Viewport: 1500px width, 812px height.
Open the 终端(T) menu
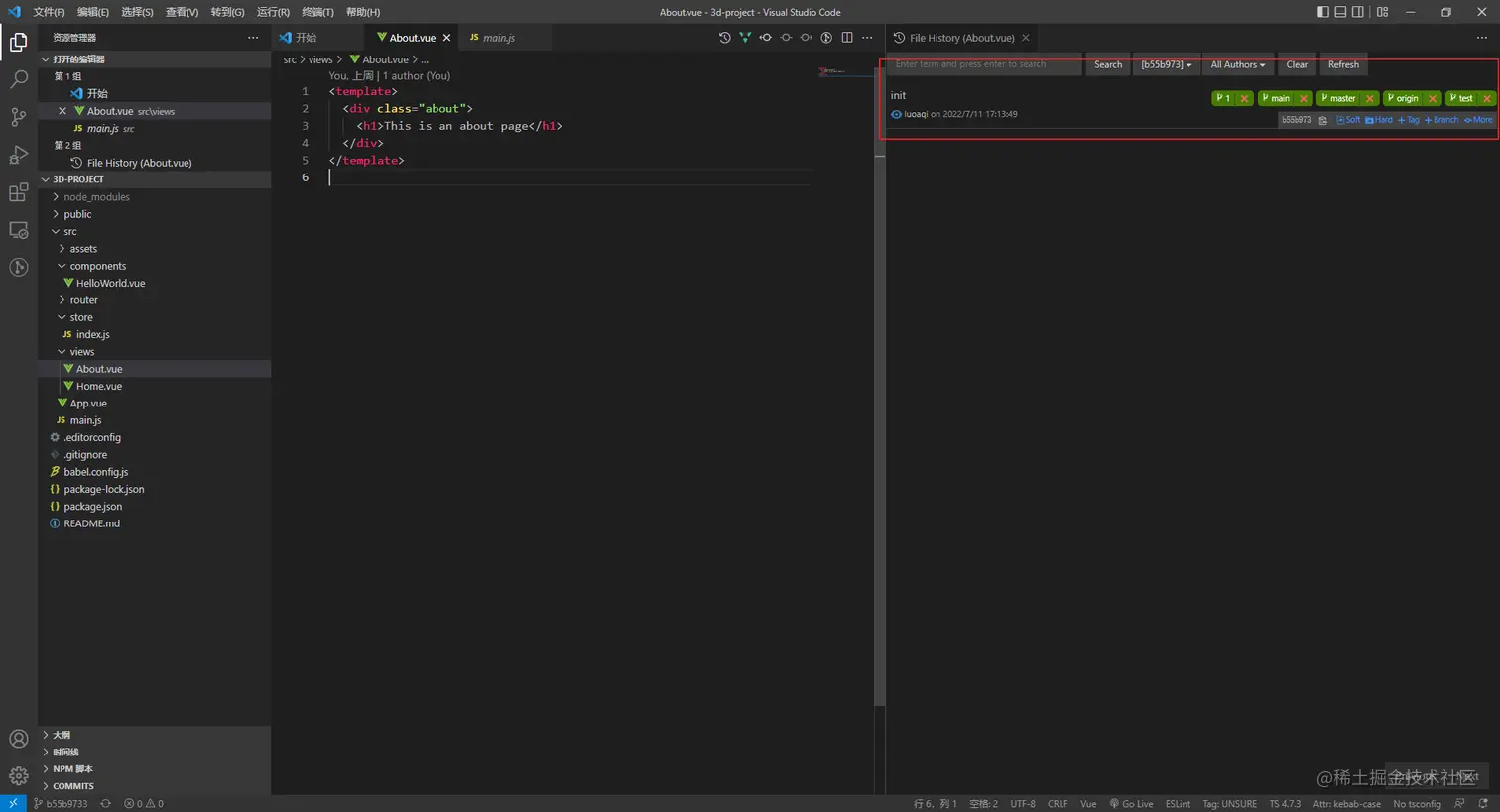[x=317, y=12]
